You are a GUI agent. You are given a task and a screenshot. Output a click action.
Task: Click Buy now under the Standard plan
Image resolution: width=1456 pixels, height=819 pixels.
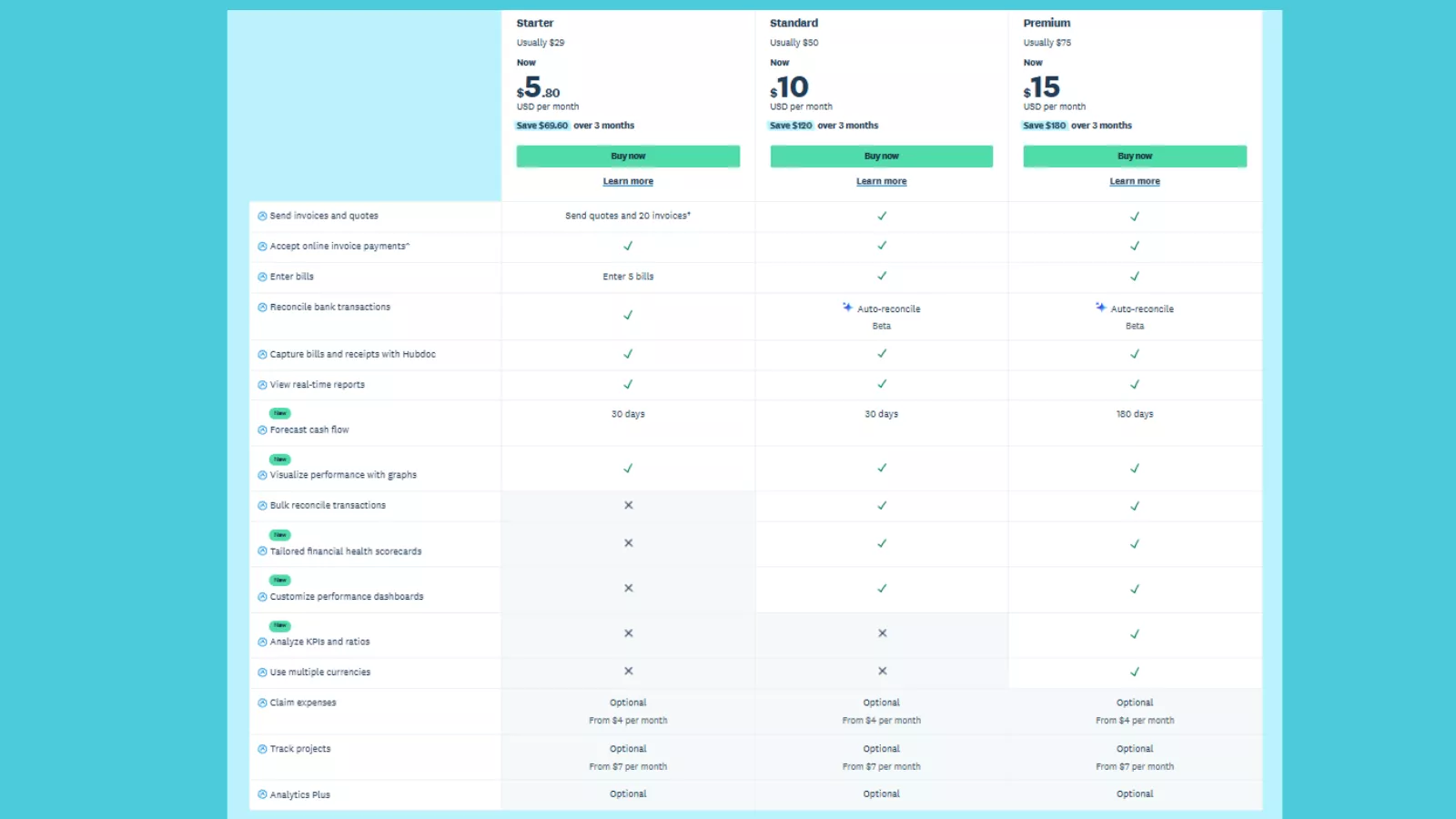click(881, 156)
